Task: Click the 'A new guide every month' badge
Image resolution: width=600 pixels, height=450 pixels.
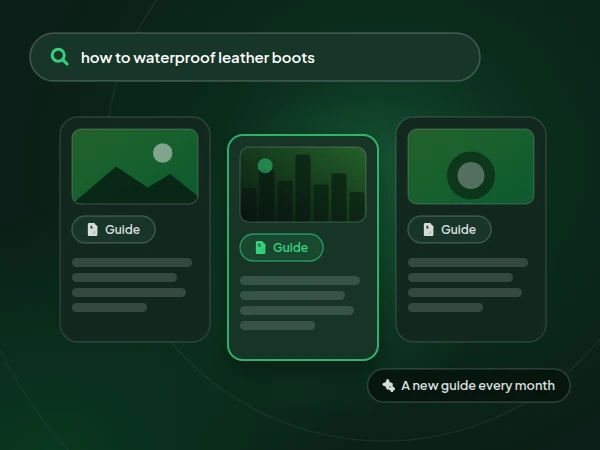Action: (469, 385)
